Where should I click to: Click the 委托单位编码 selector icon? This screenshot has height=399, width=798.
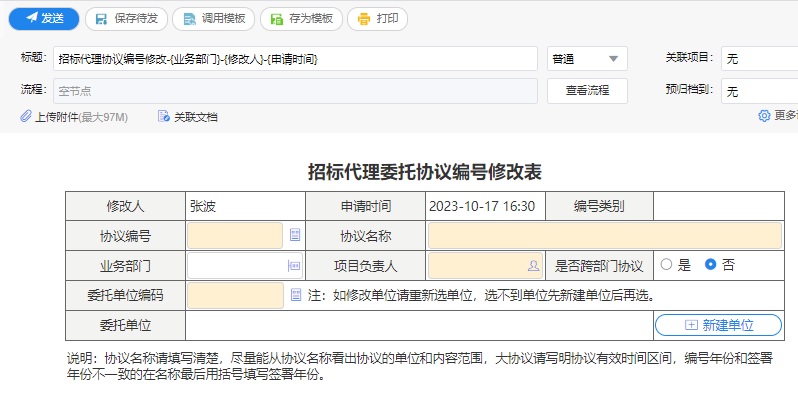pyautogui.click(x=296, y=295)
